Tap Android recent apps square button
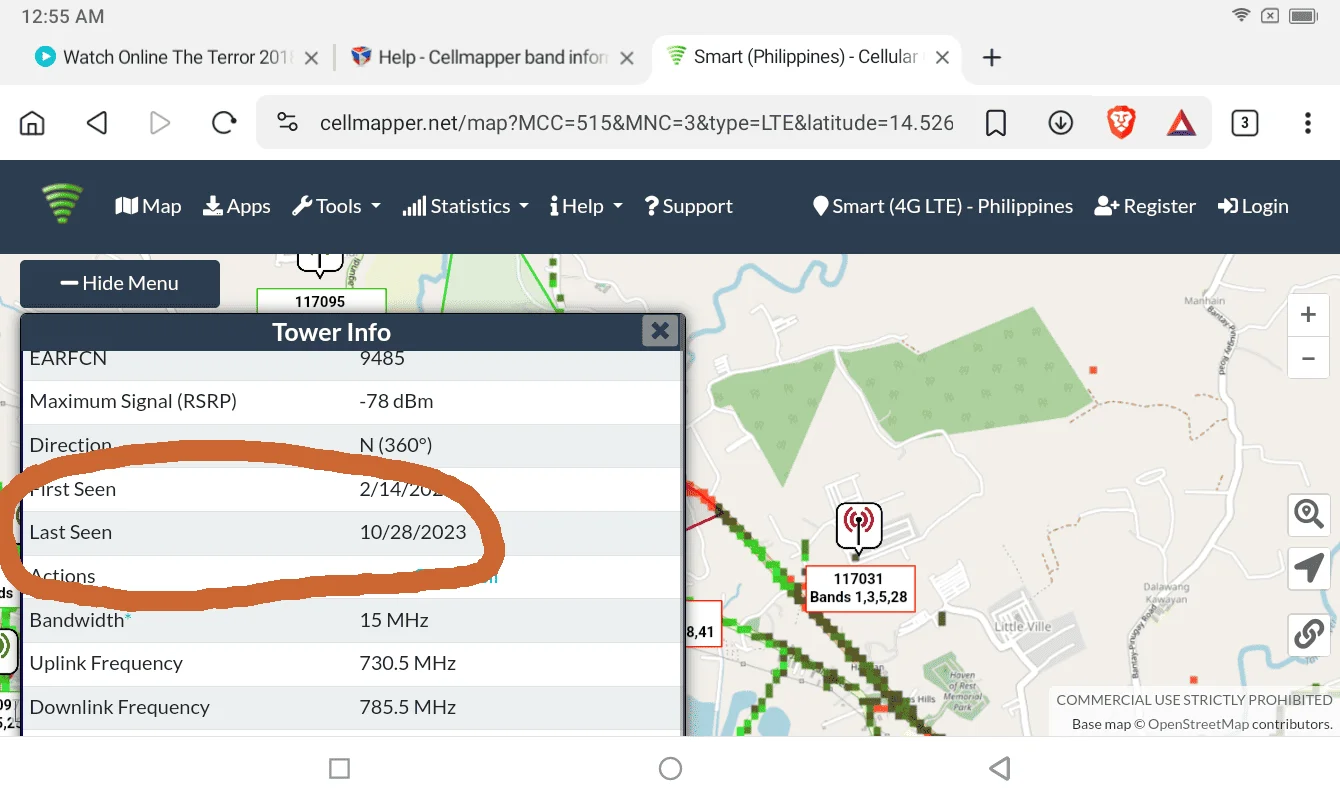The height and width of the screenshot is (800, 1340). click(339, 768)
